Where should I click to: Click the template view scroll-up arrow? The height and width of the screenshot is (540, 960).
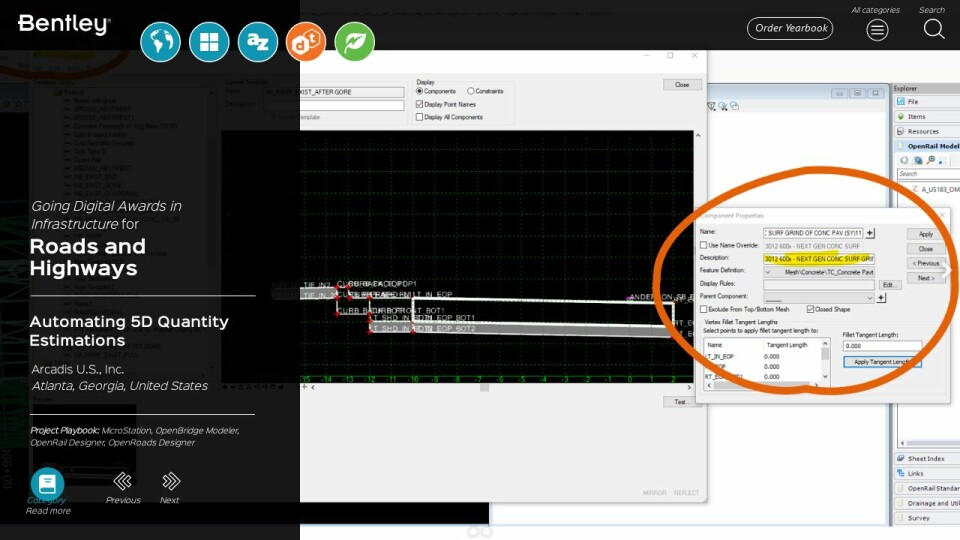pos(697,135)
